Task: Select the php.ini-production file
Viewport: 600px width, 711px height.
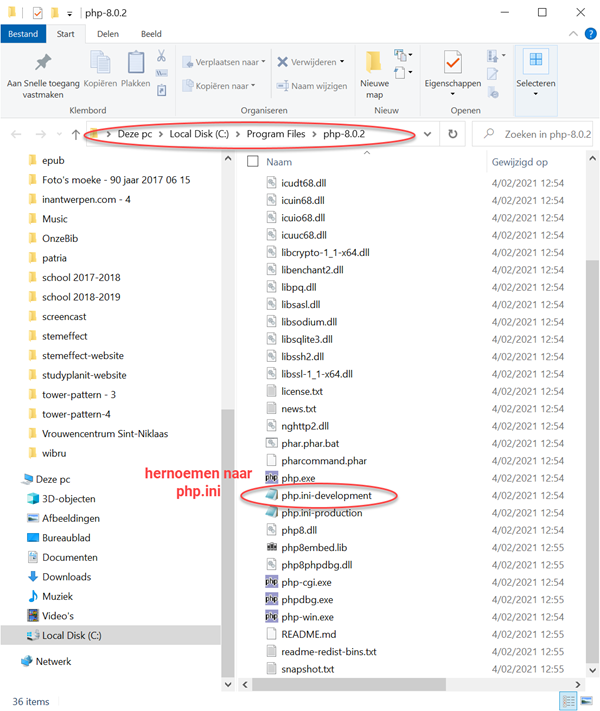Action: (x=321, y=513)
